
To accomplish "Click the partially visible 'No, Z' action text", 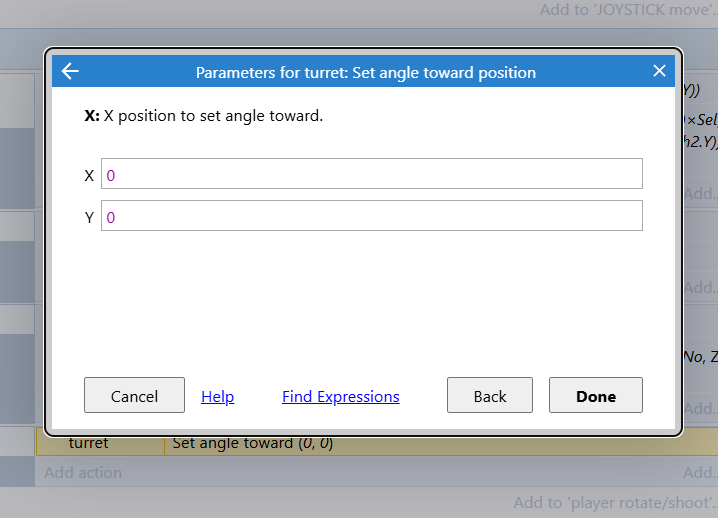I will (x=700, y=357).
